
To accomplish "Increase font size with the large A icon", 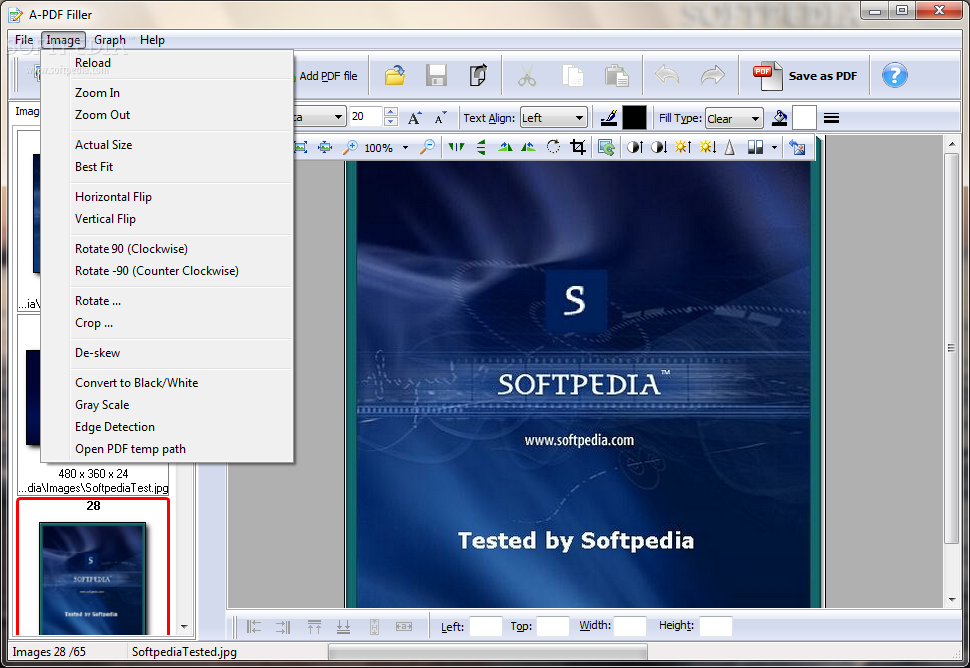I will 414,118.
